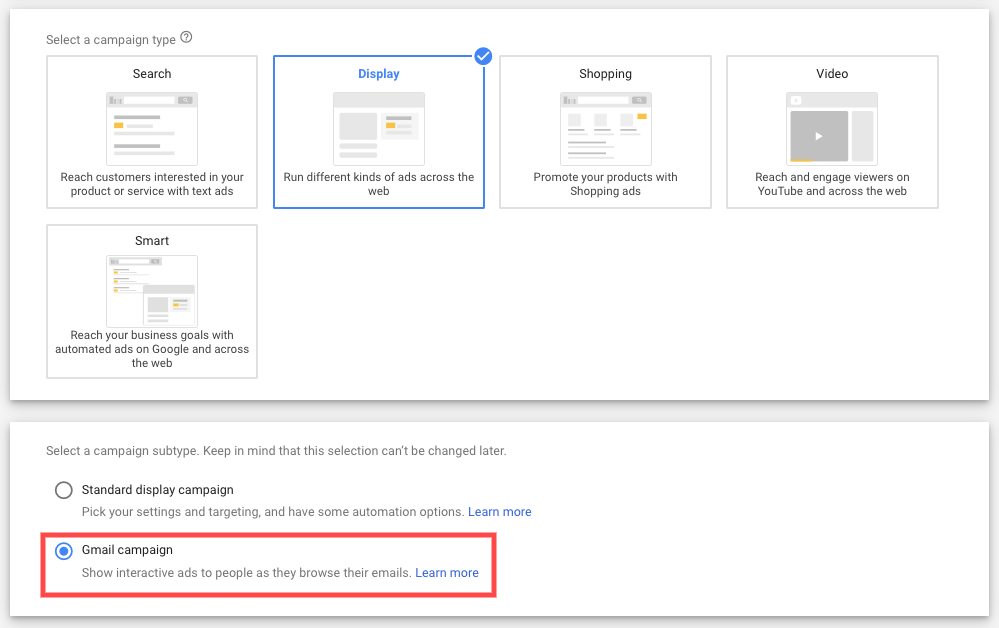Choose the Display campaign type card
999x628 pixels.
pos(378,132)
